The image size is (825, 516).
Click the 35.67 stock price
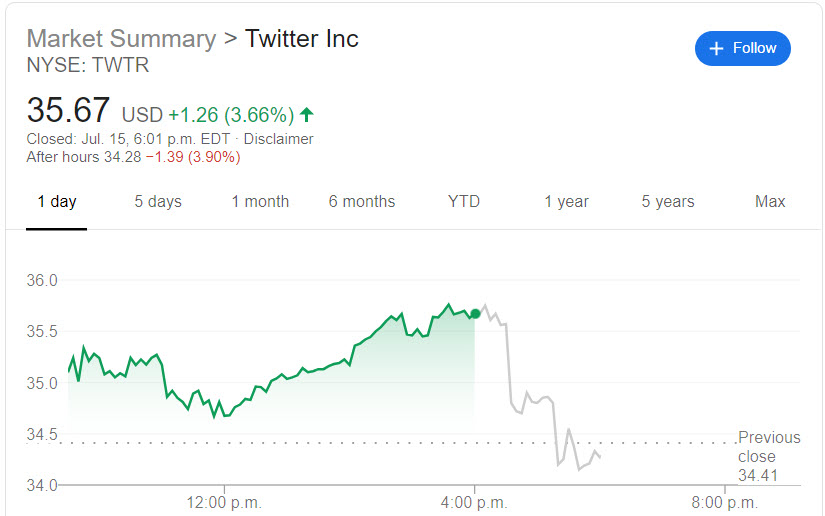pyautogui.click(x=68, y=110)
